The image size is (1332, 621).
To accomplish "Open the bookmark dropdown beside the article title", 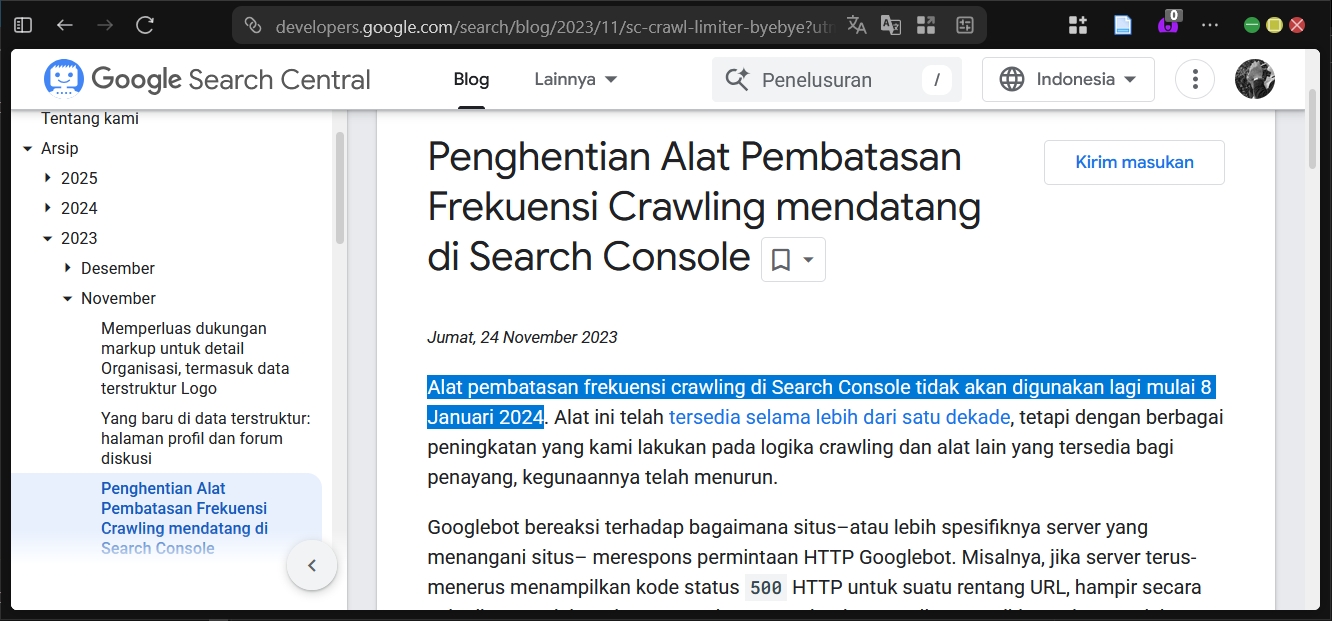I will click(x=793, y=259).
